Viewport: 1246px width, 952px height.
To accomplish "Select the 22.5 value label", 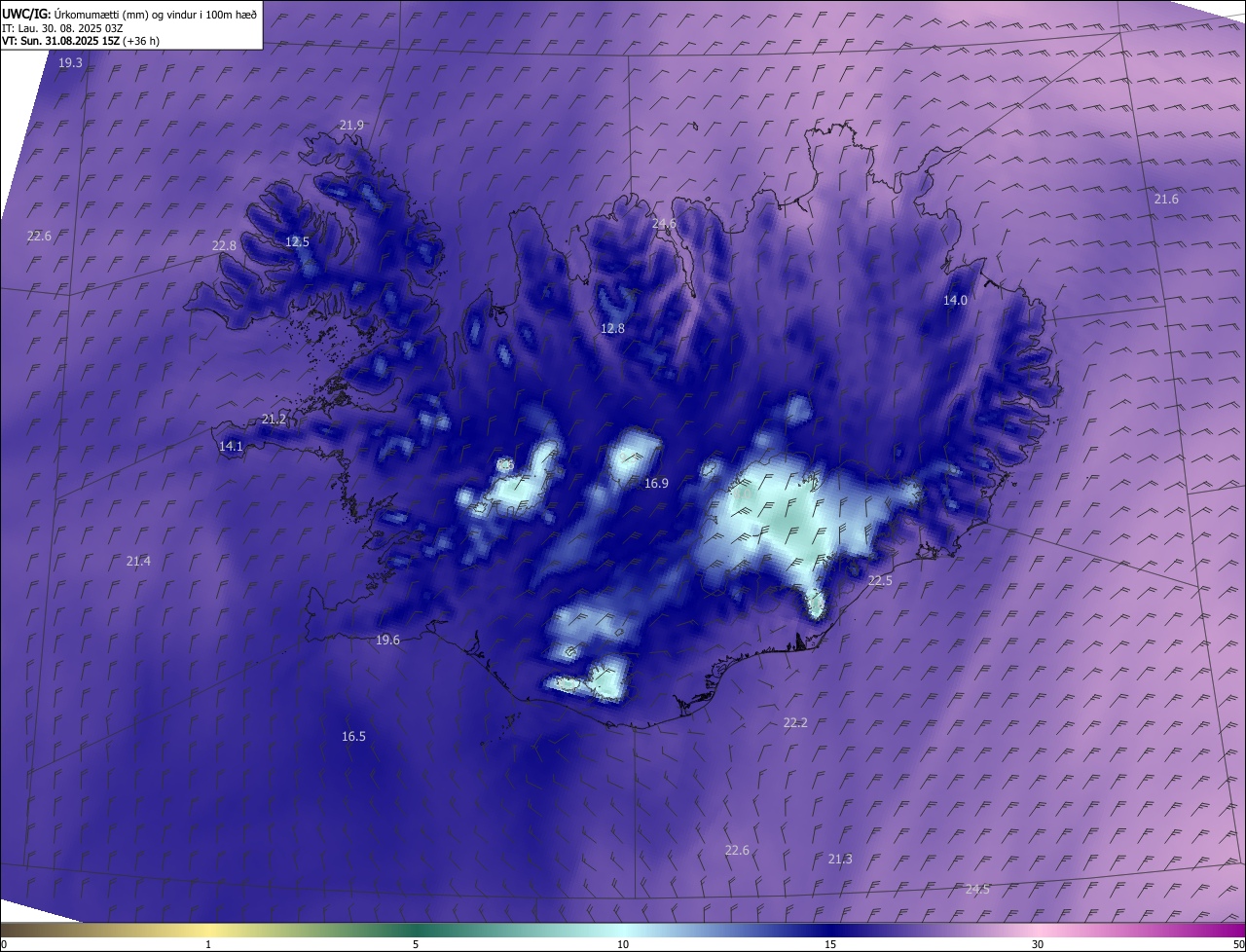I will (x=880, y=580).
